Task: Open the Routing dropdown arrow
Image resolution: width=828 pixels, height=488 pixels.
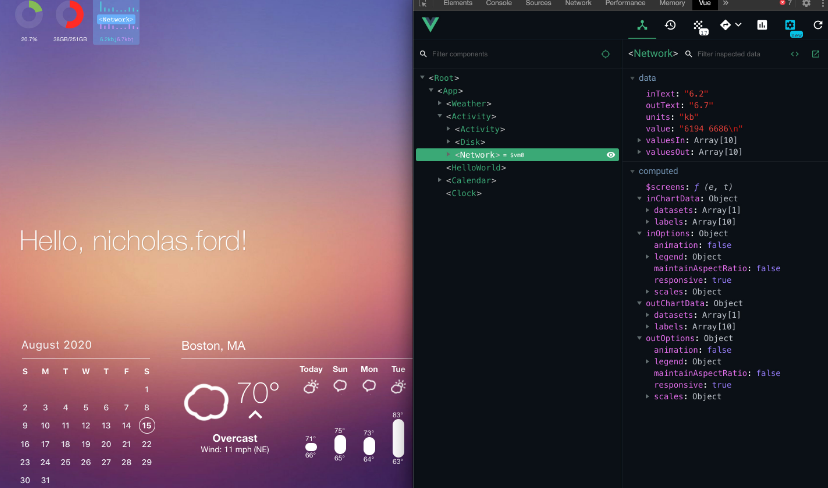Action: pyautogui.click(x=738, y=25)
